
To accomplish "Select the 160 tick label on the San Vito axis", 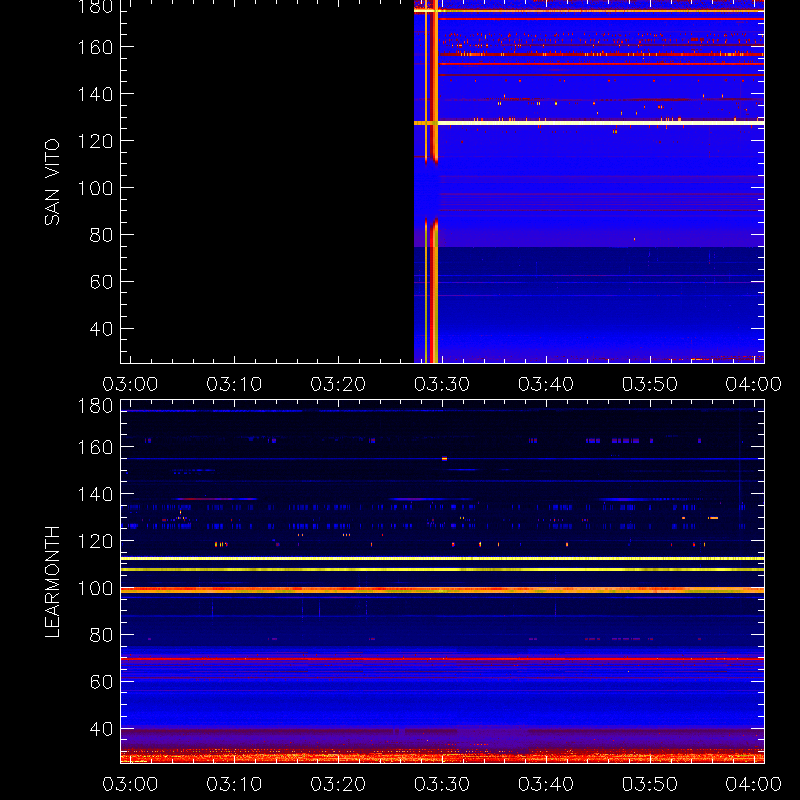I will point(95,47).
